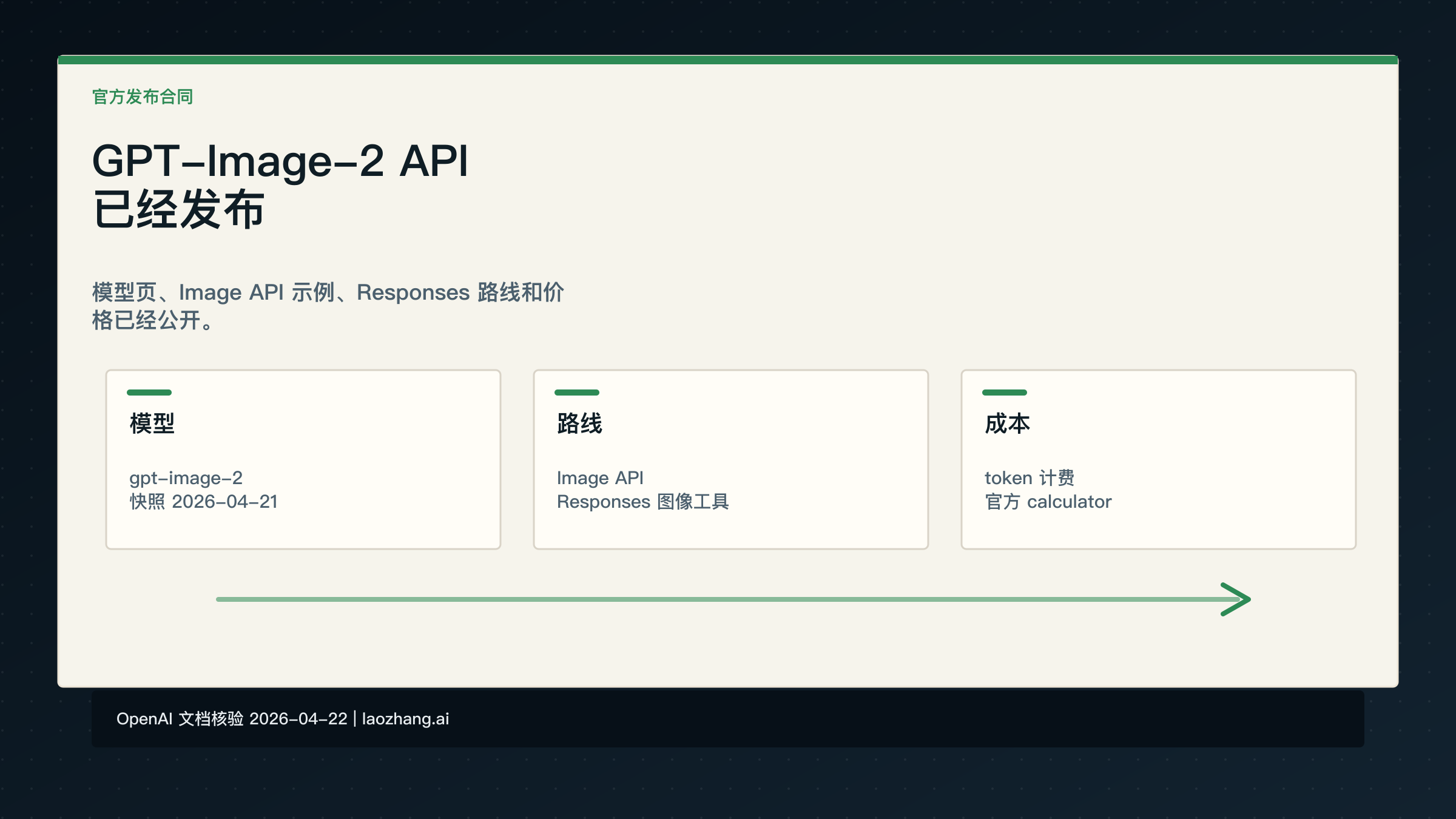Click the arrowhead at the line's end
The width and height of the screenshot is (1456, 819).
point(1235,599)
